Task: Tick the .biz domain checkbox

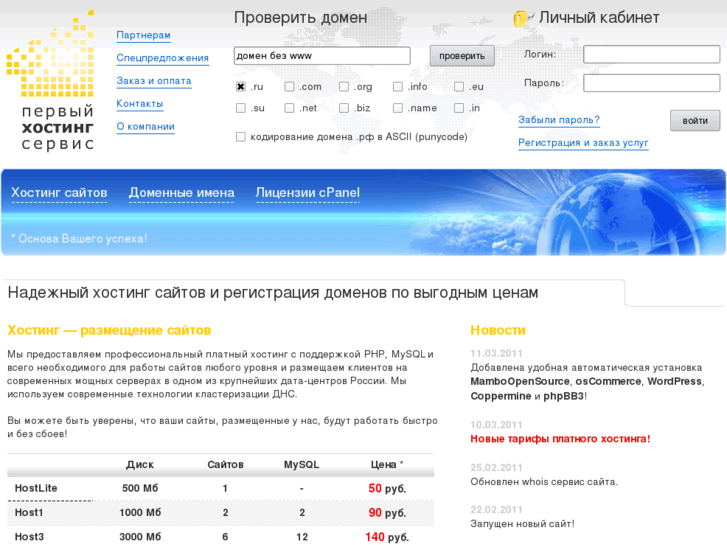Action: (x=344, y=108)
